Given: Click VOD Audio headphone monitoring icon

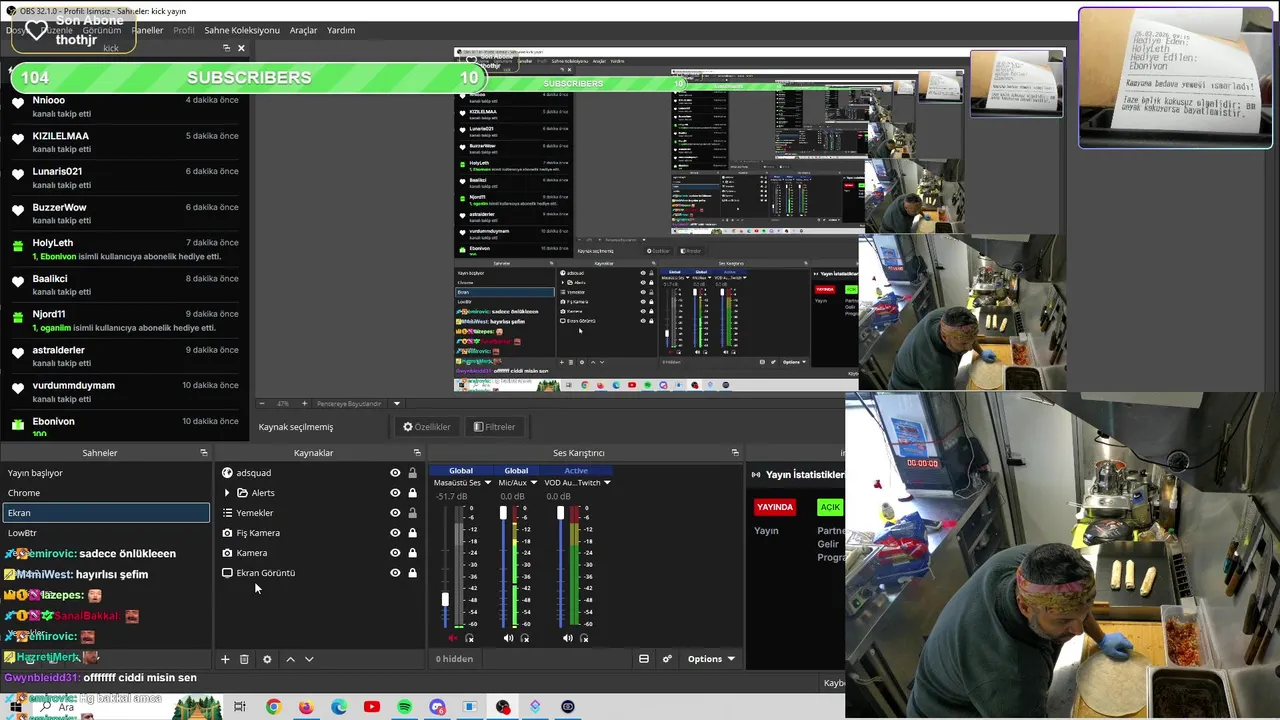Looking at the screenshot, I should point(585,638).
